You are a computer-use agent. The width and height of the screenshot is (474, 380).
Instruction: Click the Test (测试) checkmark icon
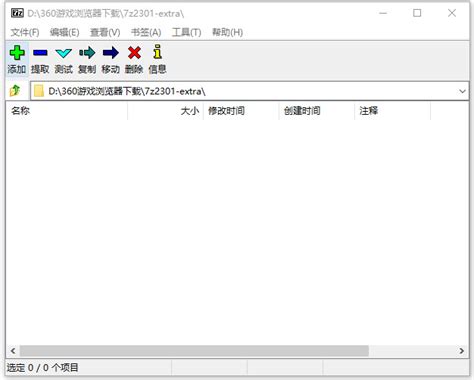(x=64, y=53)
